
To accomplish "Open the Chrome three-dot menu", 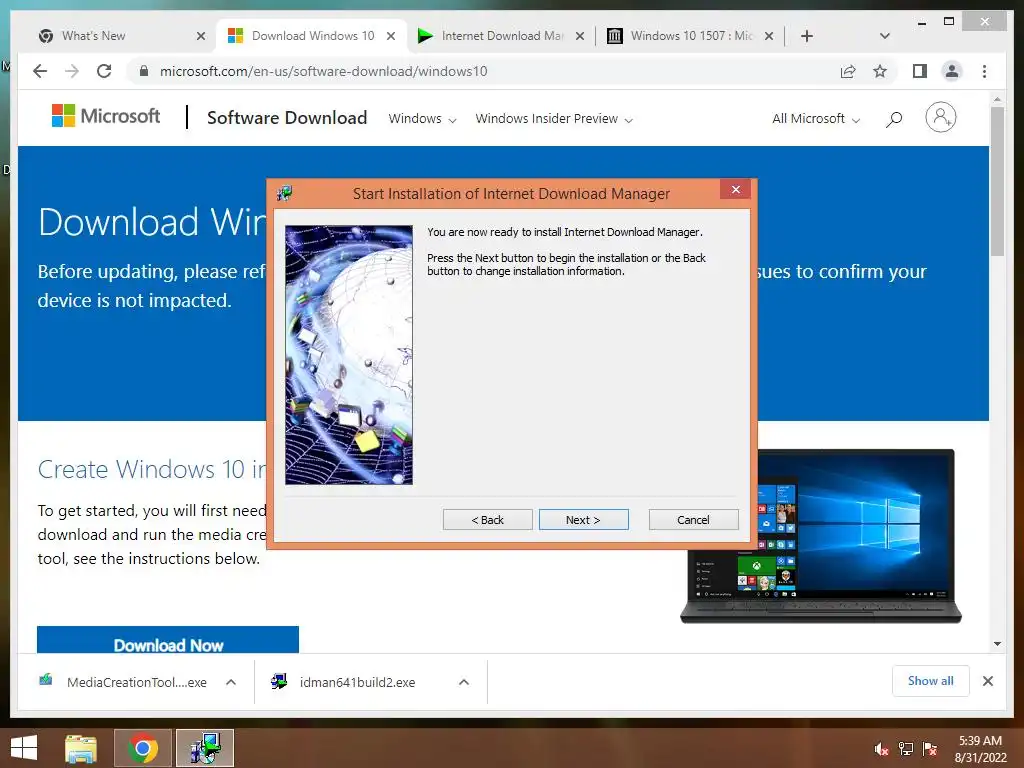I will [x=984, y=71].
